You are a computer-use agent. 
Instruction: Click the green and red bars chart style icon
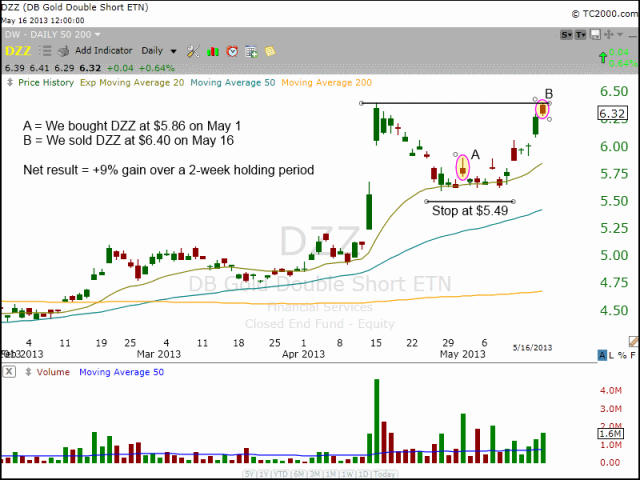(213, 51)
